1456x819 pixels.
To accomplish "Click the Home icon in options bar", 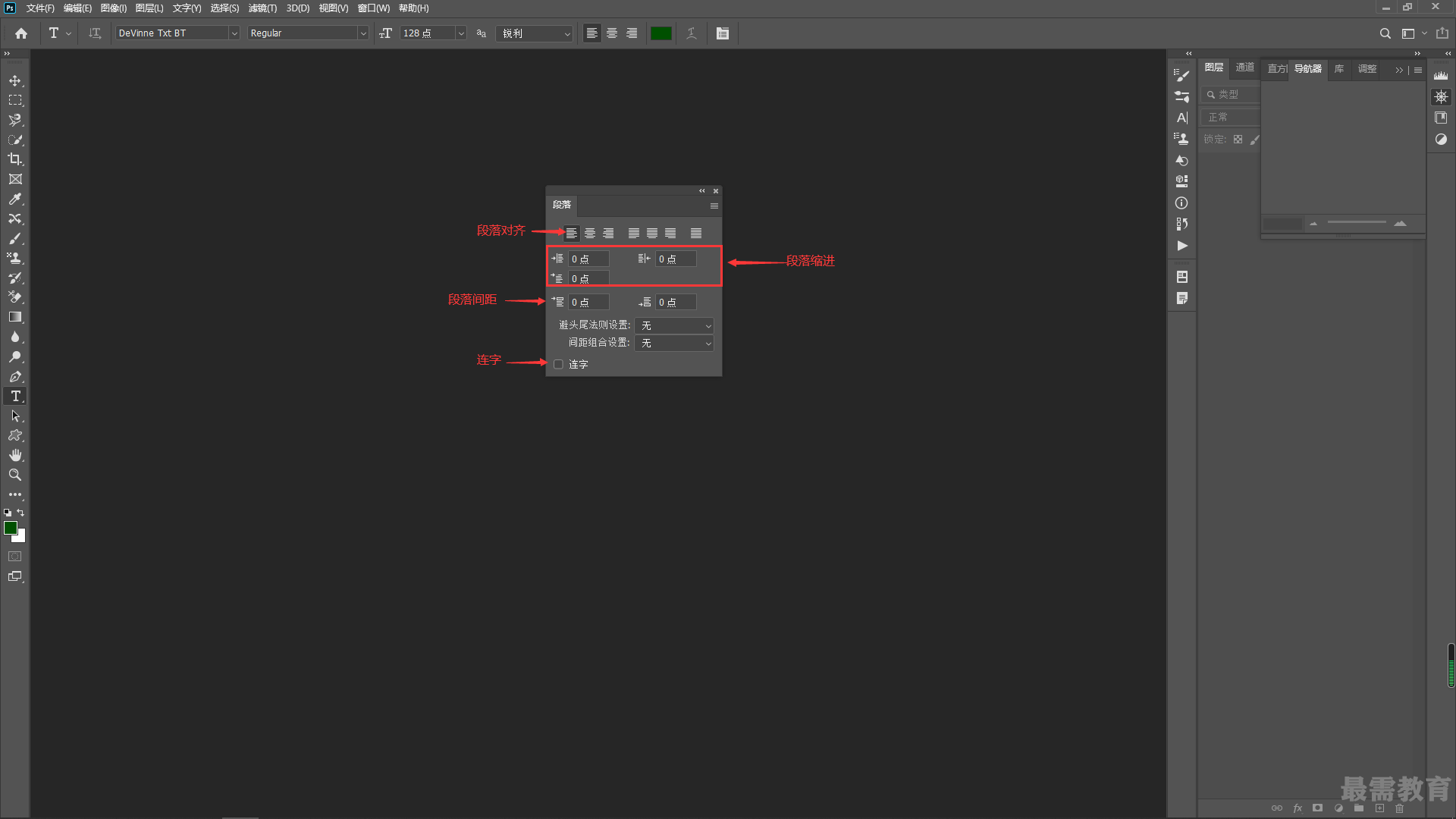I will pyautogui.click(x=21, y=33).
